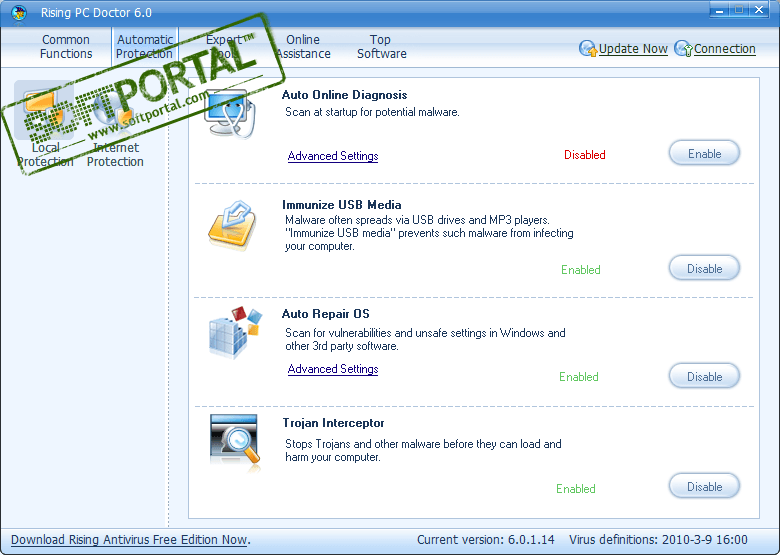The height and width of the screenshot is (555, 780).
Task: Click Enabled status for Immunize USB Media
Action: pos(581,270)
